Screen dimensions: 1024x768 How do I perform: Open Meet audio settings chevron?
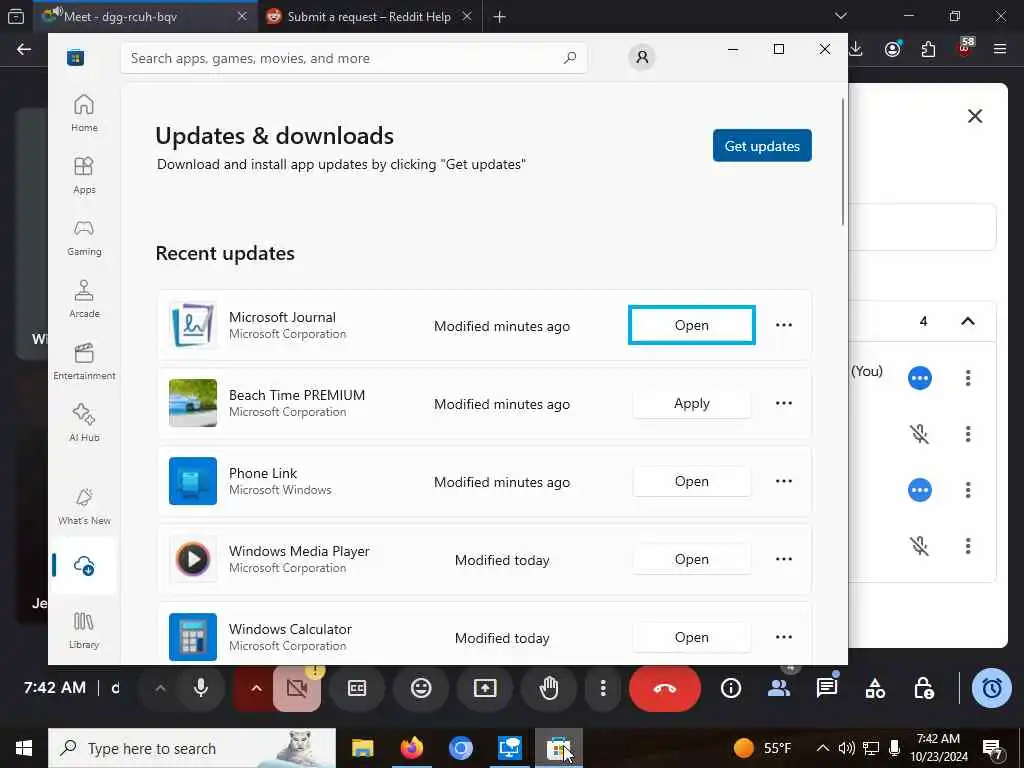click(161, 688)
